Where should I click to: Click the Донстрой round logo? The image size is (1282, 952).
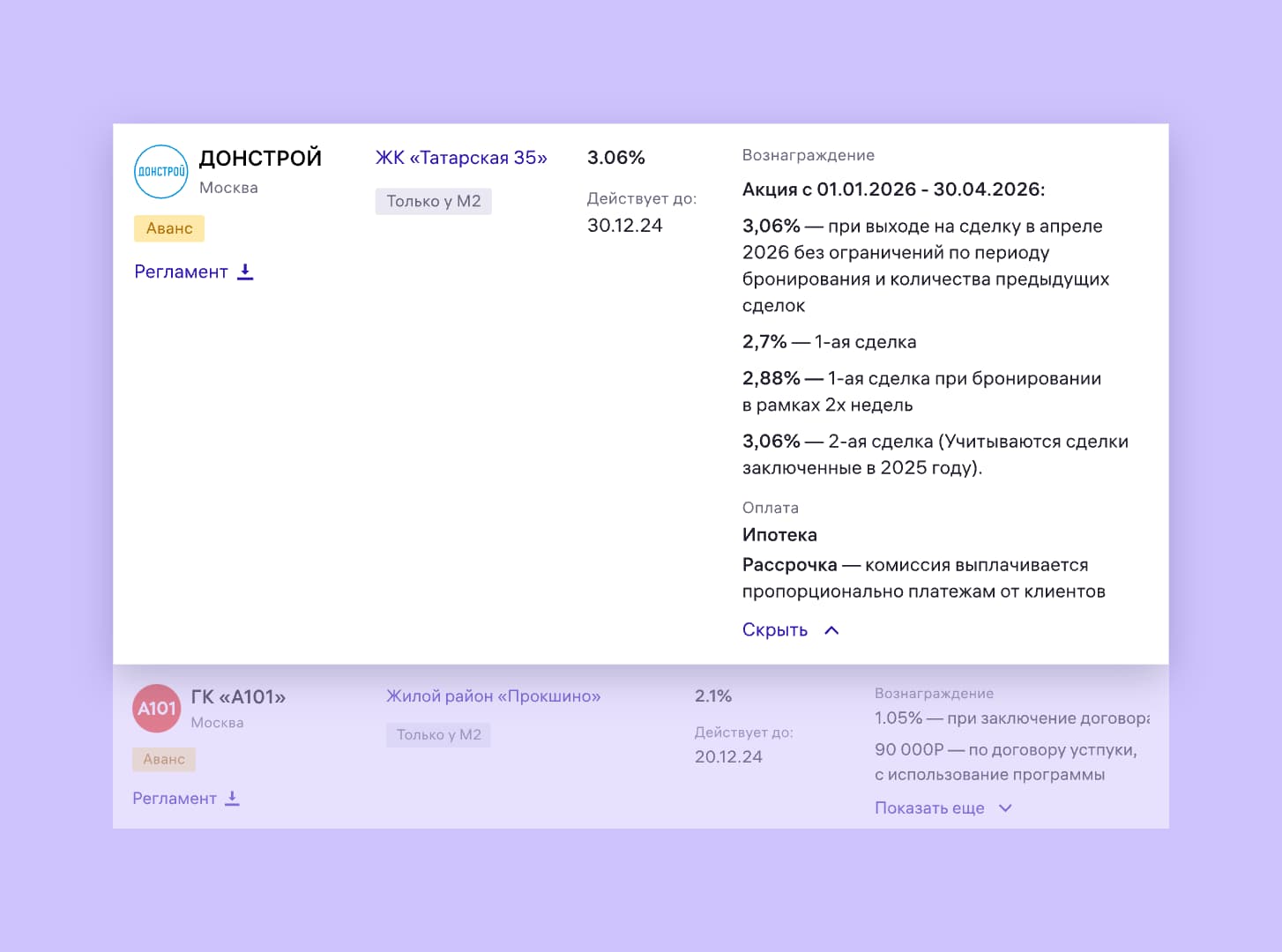(161, 172)
